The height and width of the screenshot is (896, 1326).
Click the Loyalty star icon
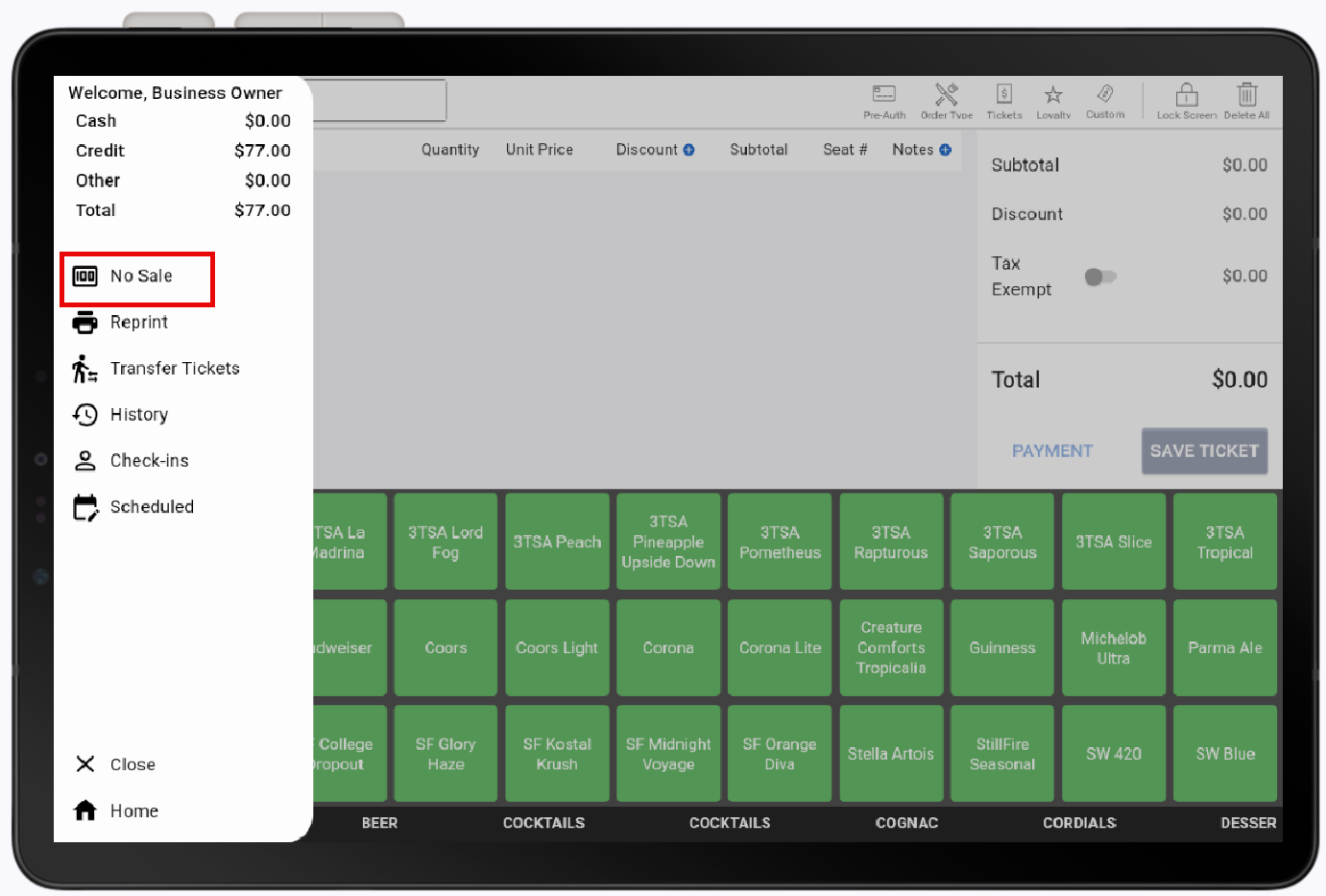pyautogui.click(x=1052, y=101)
